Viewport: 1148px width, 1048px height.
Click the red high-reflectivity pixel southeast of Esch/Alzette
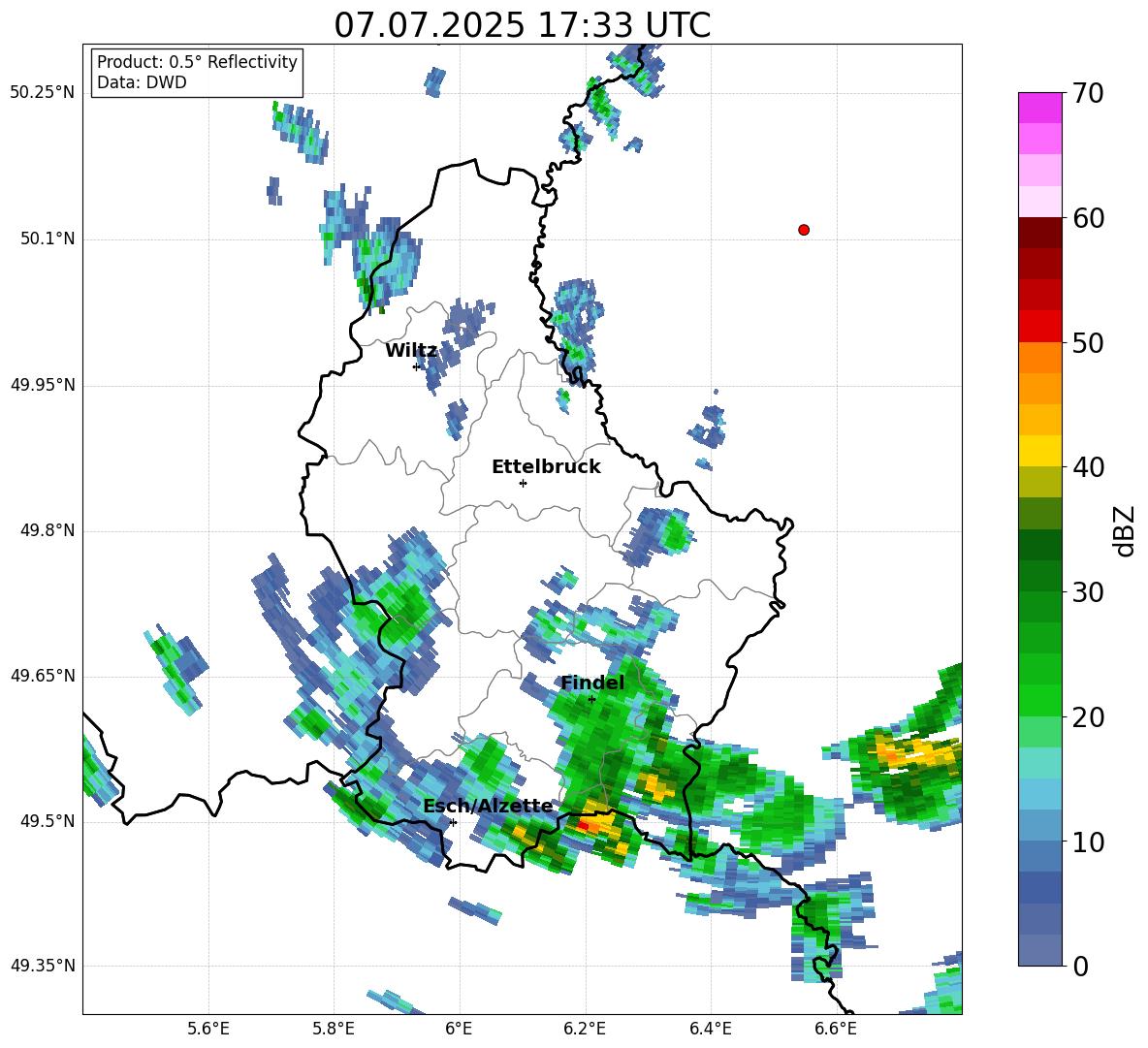[x=583, y=826]
